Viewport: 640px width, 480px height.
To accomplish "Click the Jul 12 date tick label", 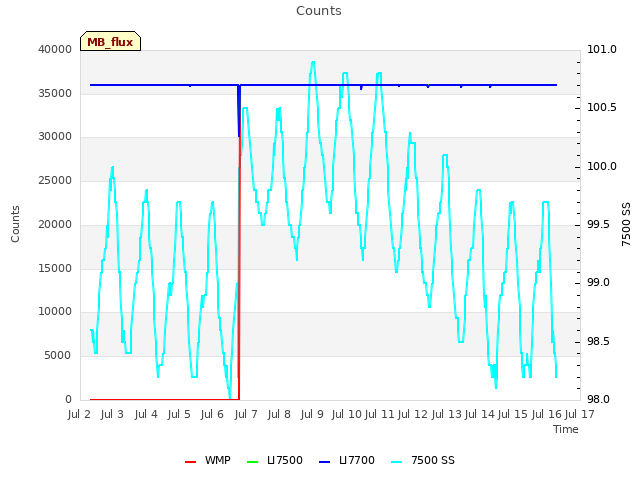I will point(412,414).
